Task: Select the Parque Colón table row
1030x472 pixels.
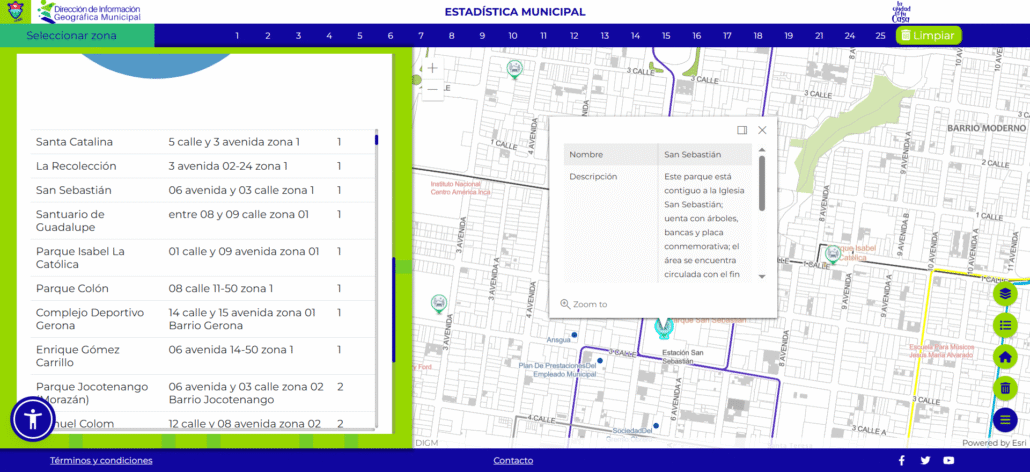Action: 190,289
